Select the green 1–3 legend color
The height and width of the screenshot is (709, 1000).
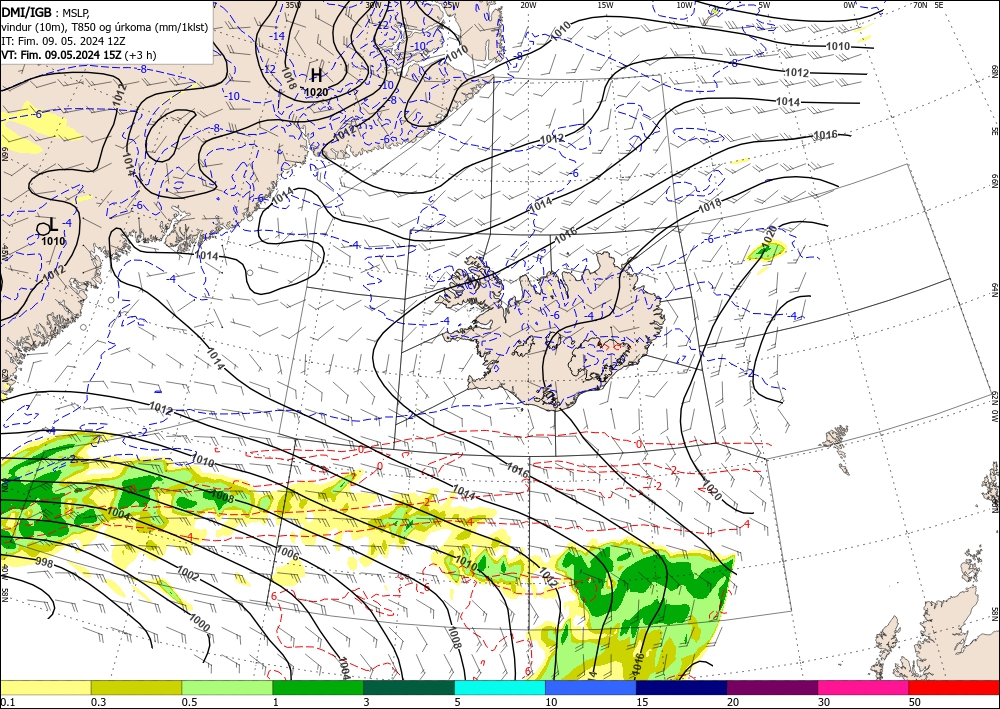[x=318, y=687]
